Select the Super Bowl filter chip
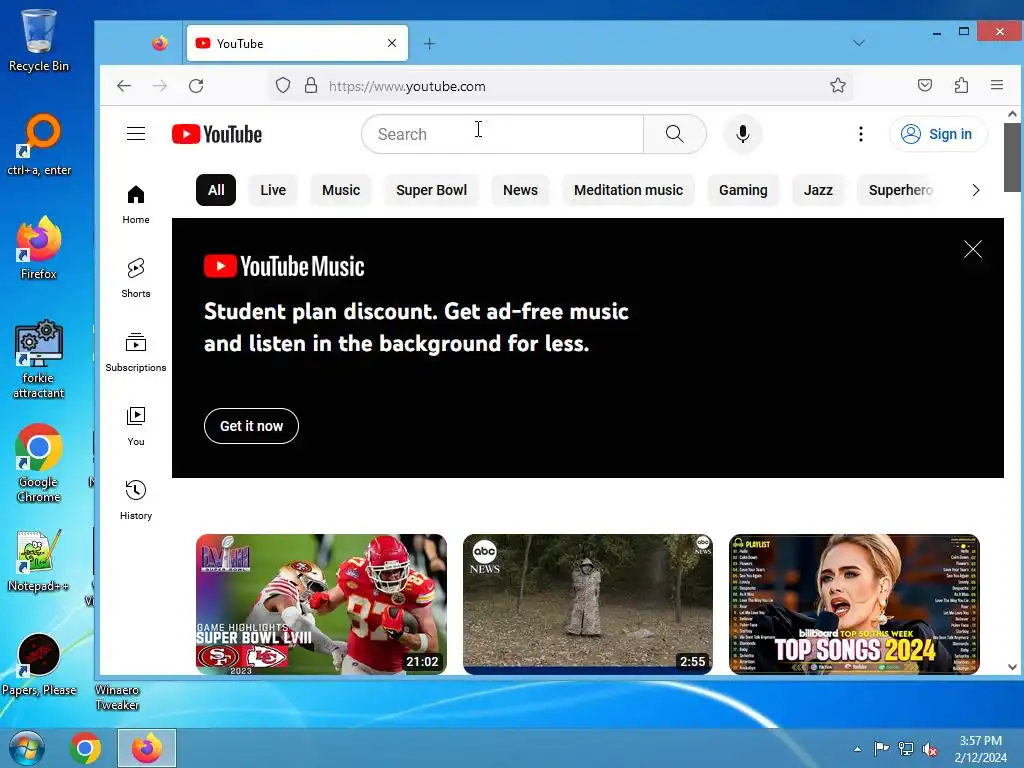Screen dimensions: 1024x768 432,190
